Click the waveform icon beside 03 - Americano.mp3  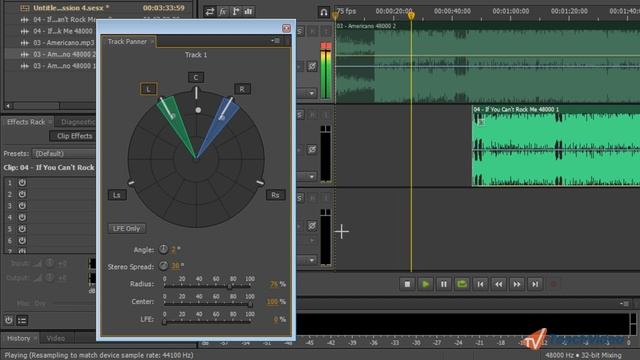click(24, 42)
